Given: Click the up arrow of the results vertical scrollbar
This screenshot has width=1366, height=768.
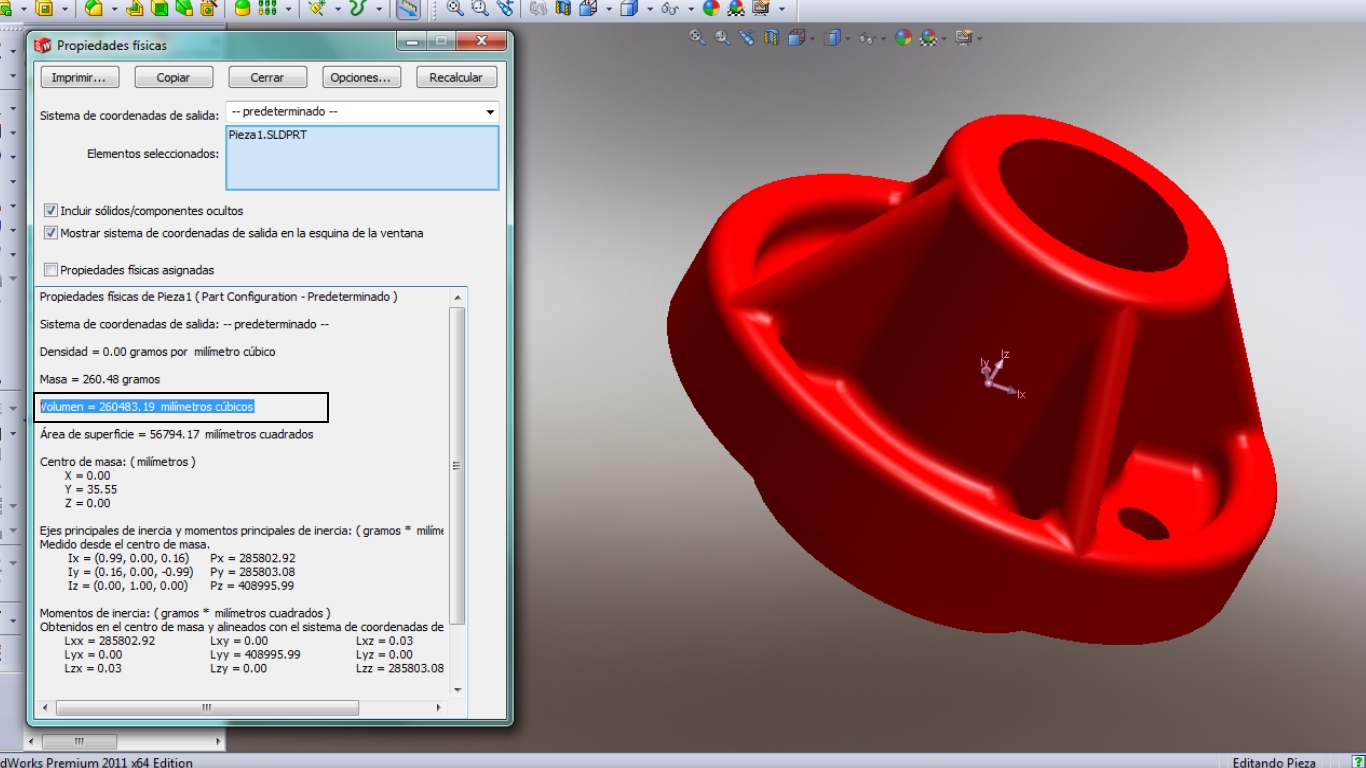Looking at the screenshot, I should pos(457,297).
